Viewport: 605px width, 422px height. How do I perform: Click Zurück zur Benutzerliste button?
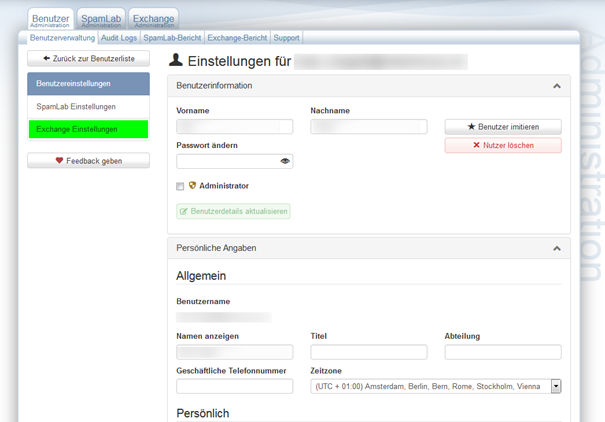(88, 59)
